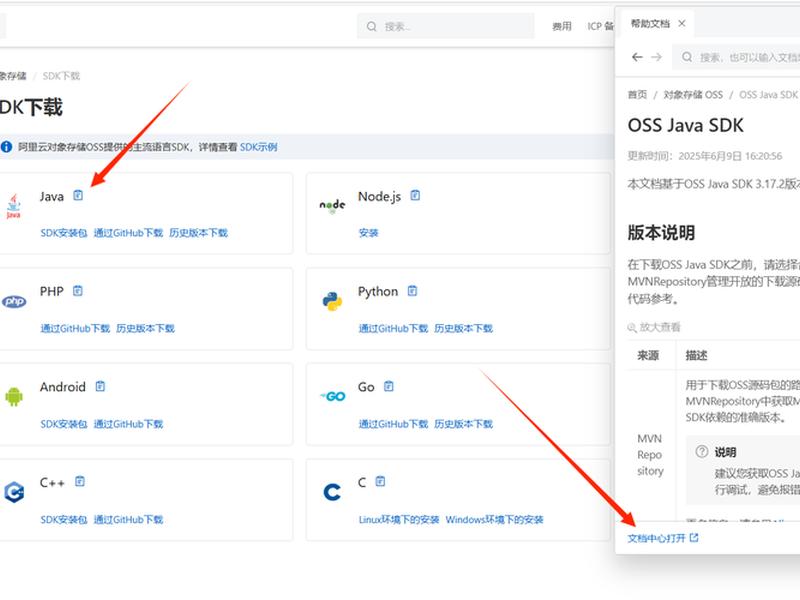Open the 费用 menu
800x600 pixels.
(x=562, y=27)
